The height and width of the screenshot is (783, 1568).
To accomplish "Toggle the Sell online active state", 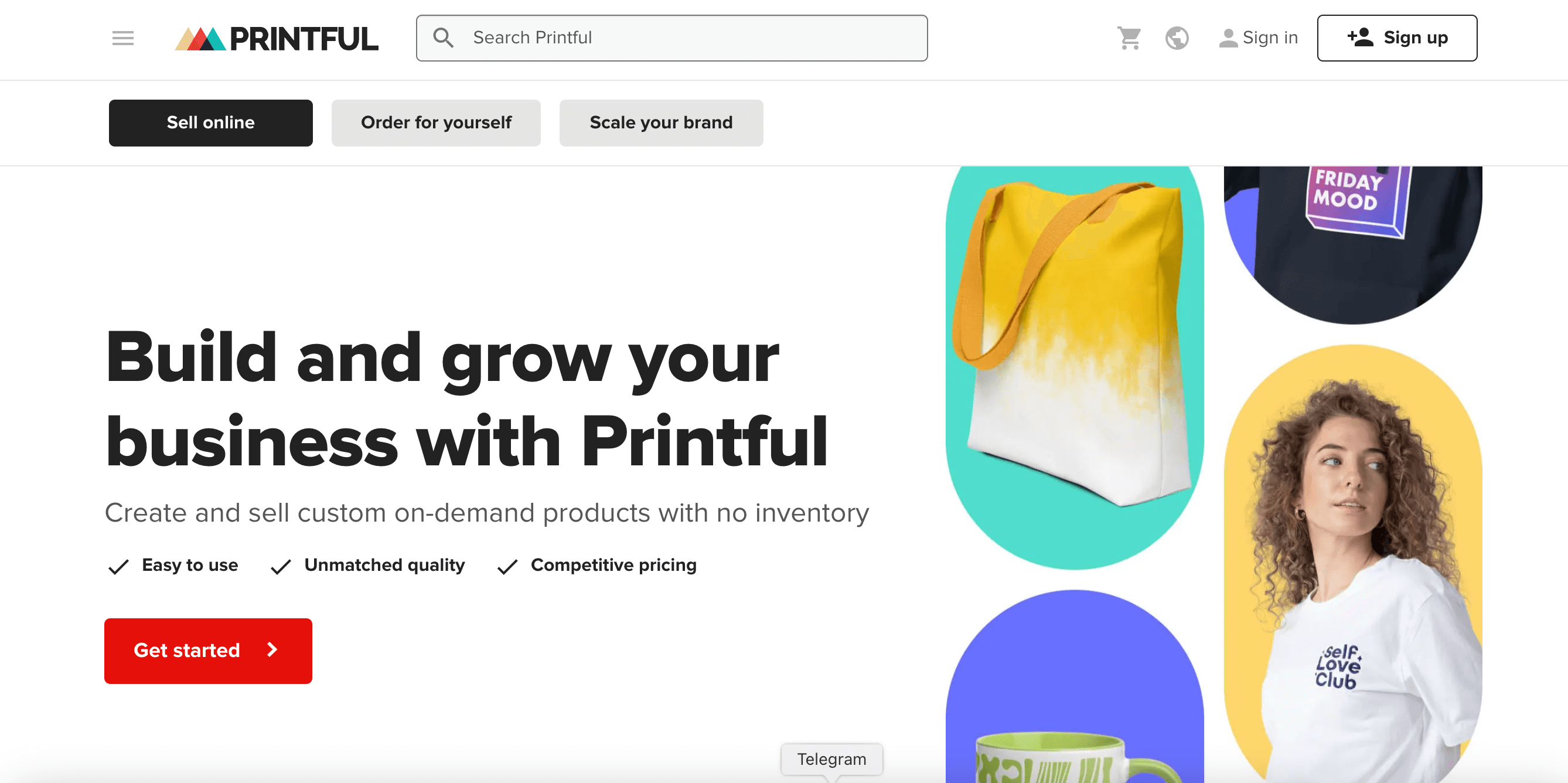I will (x=211, y=122).
